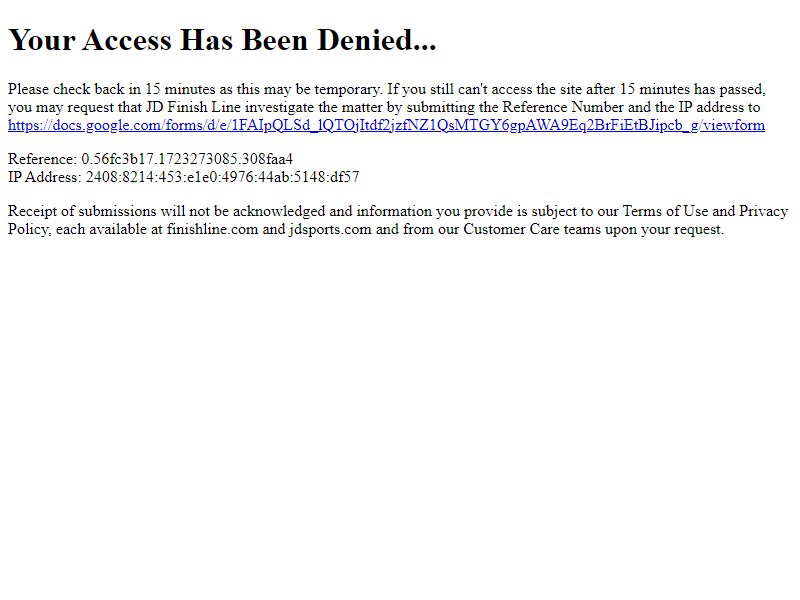Click the "IP Address:" label
The width and height of the screenshot is (800, 600).
[44, 177]
